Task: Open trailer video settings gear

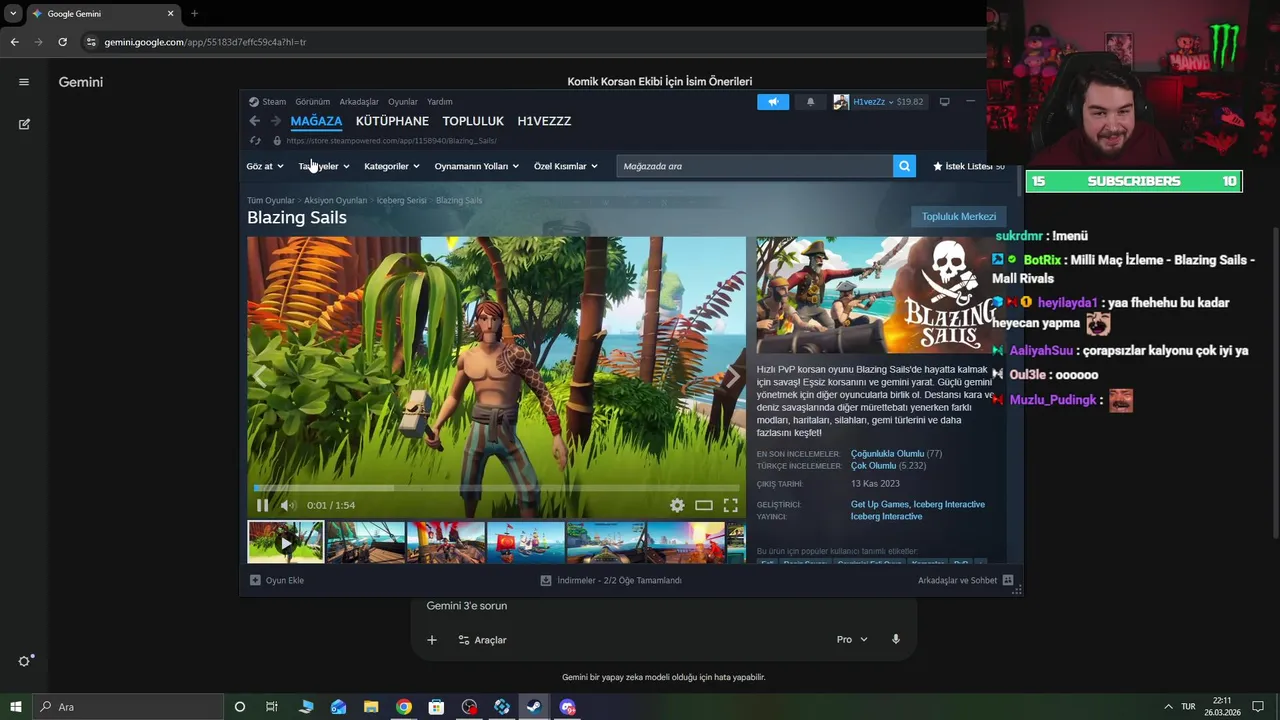Action: (x=677, y=505)
